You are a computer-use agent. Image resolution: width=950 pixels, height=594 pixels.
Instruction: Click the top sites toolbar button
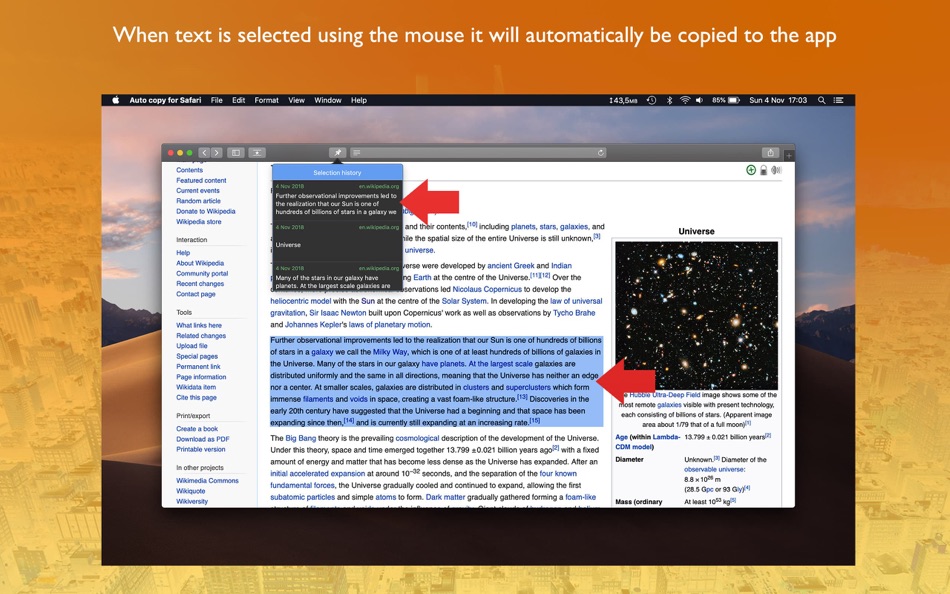point(257,153)
